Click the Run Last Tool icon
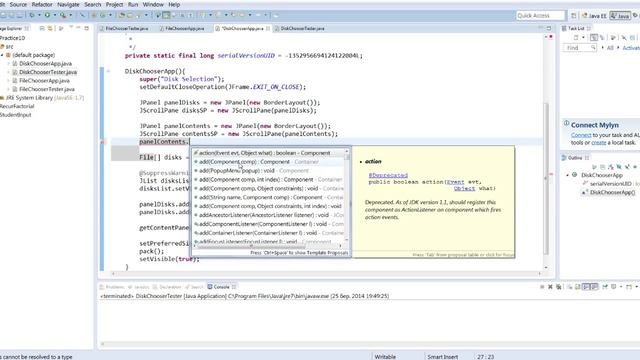Viewport: 640px width, 360px height. tap(63, 15)
